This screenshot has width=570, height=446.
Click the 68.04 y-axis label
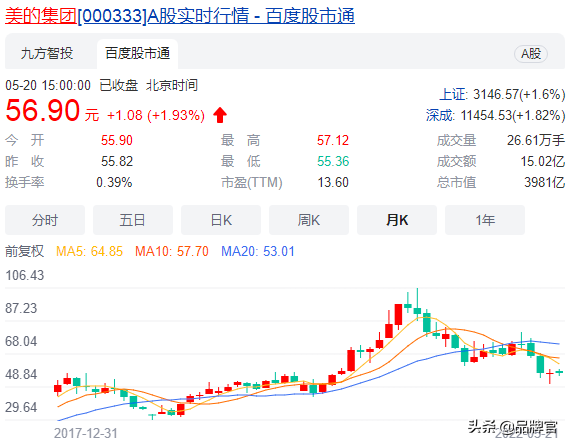tap(21, 342)
